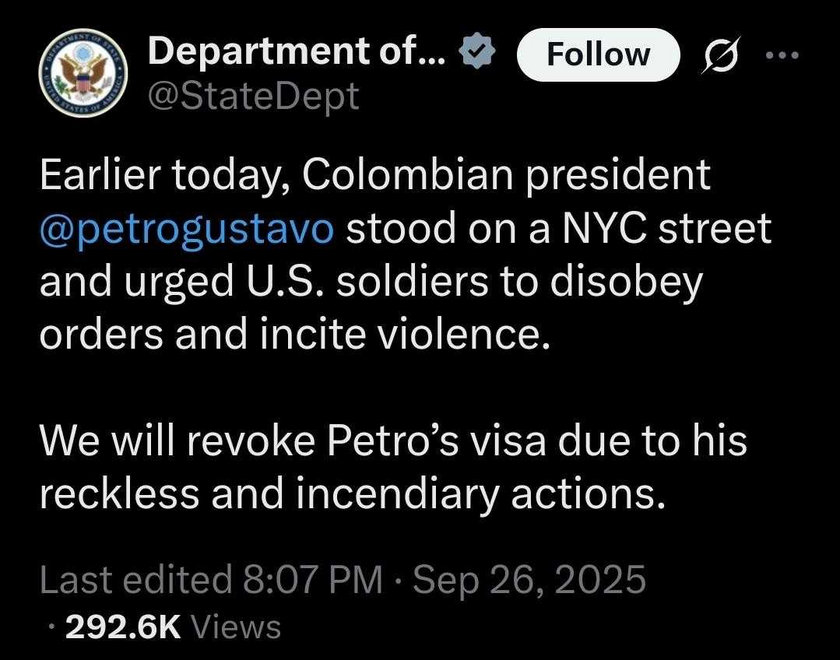Image resolution: width=840 pixels, height=660 pixels.
Task: Click the Sep 26, 2025 date
Action: click(529, 579)
